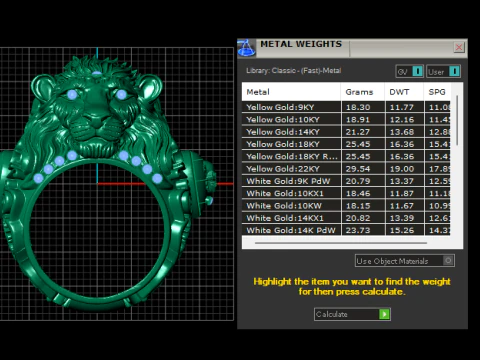Select the White Gold:10KW row

click(x=346, y=206)
